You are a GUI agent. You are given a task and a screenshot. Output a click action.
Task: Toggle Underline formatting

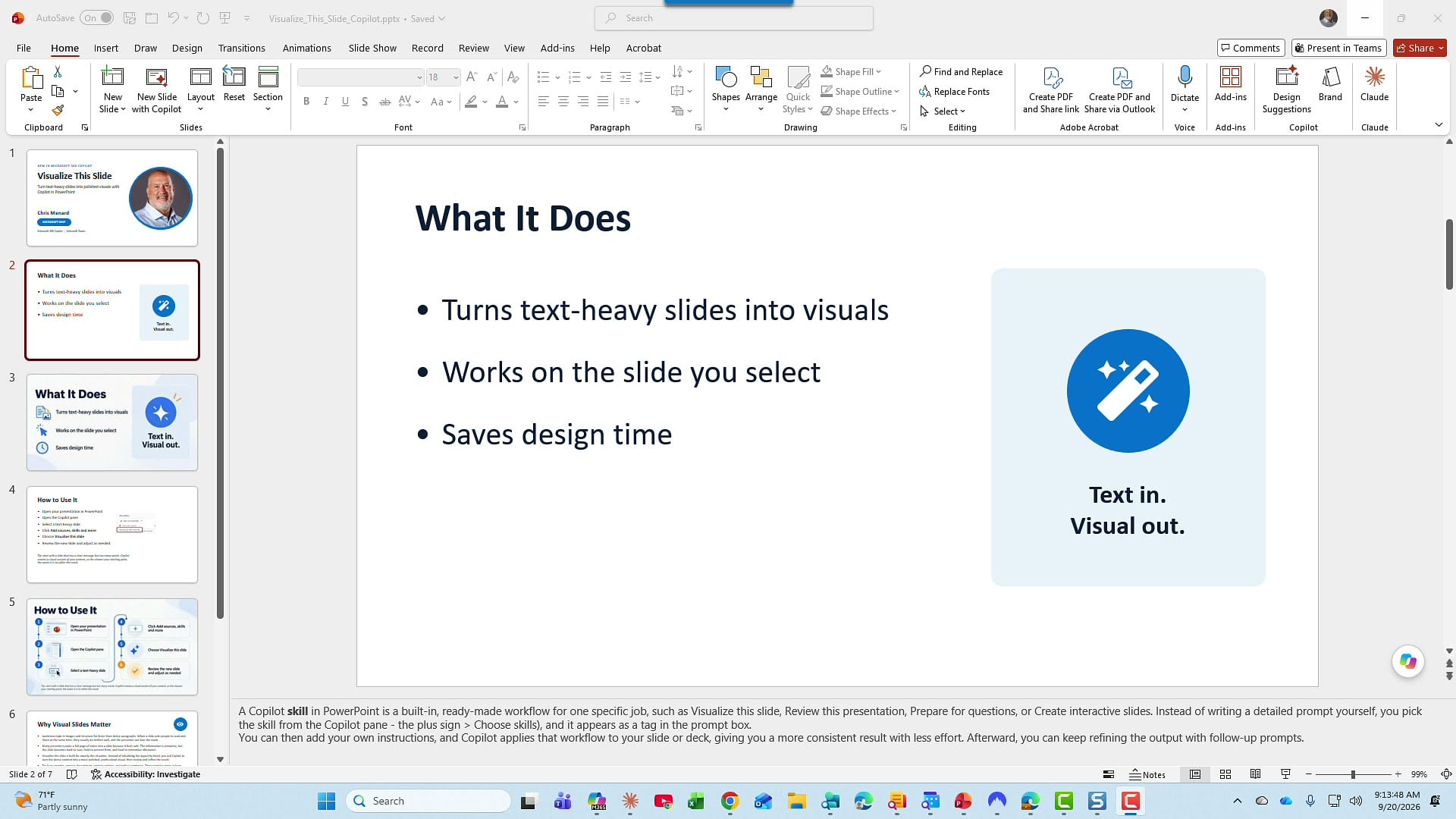coord(346,102)
